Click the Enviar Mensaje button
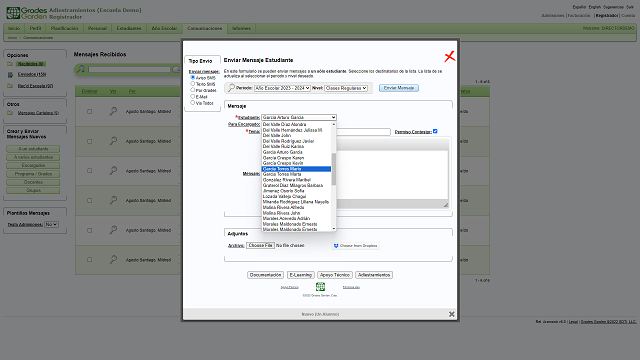This screenshot has height=360, width=640. [399, 88]
